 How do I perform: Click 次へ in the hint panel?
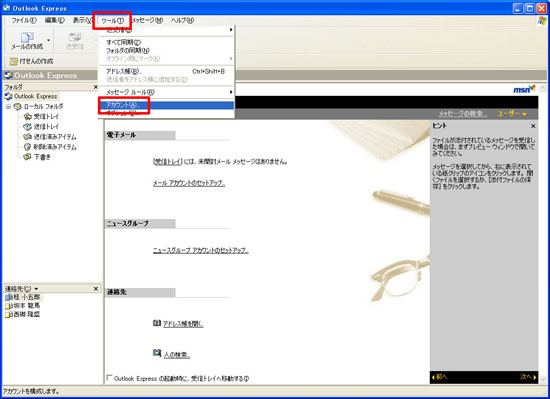528,377
